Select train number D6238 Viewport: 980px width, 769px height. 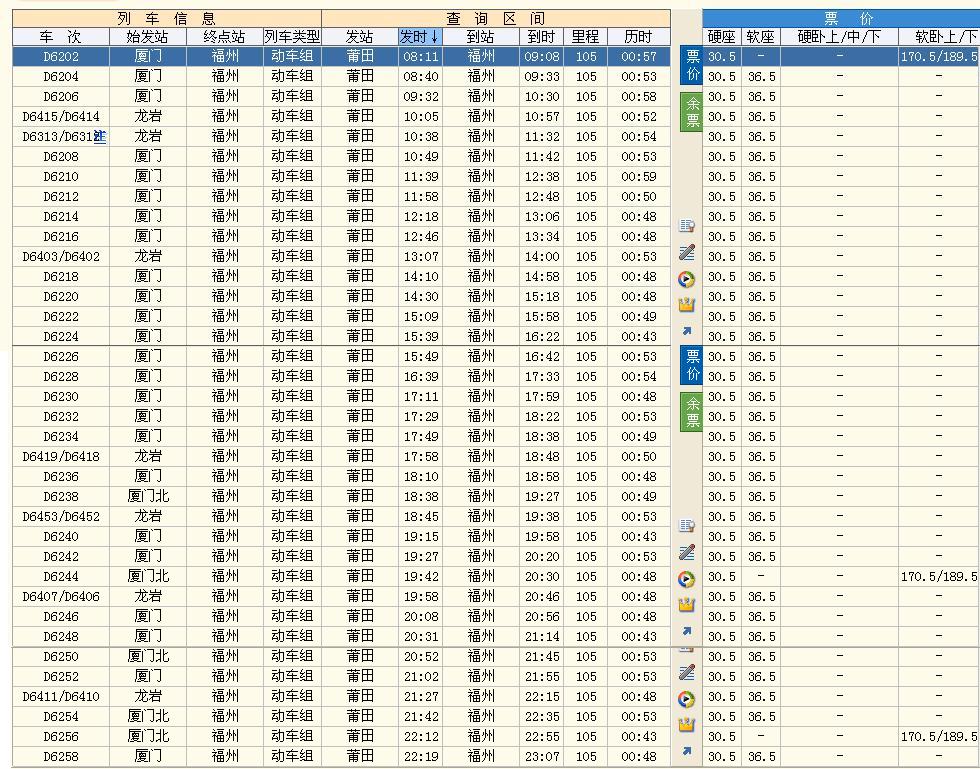pos(61,497)
